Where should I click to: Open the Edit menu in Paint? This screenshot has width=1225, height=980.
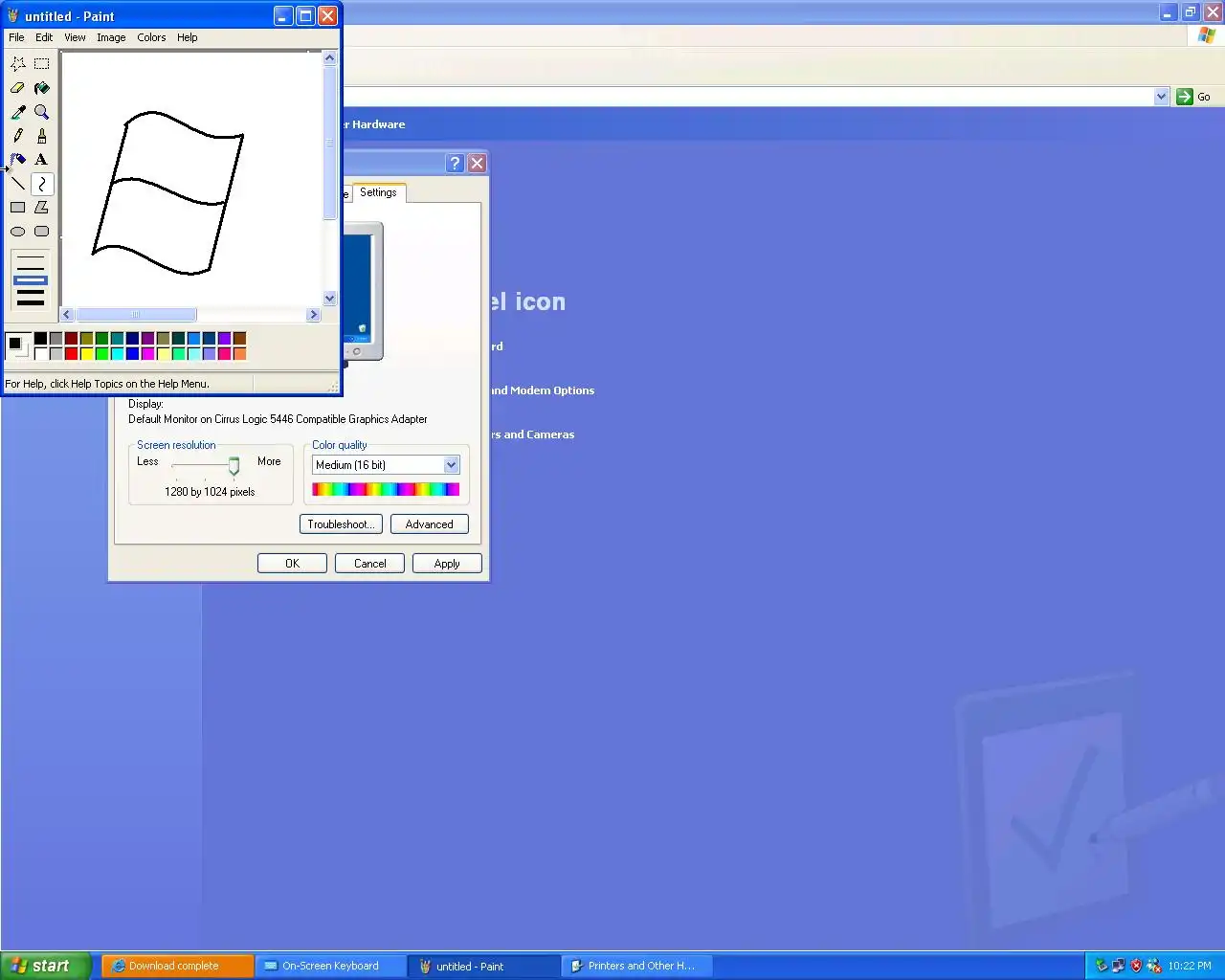(x=44, y=37)
